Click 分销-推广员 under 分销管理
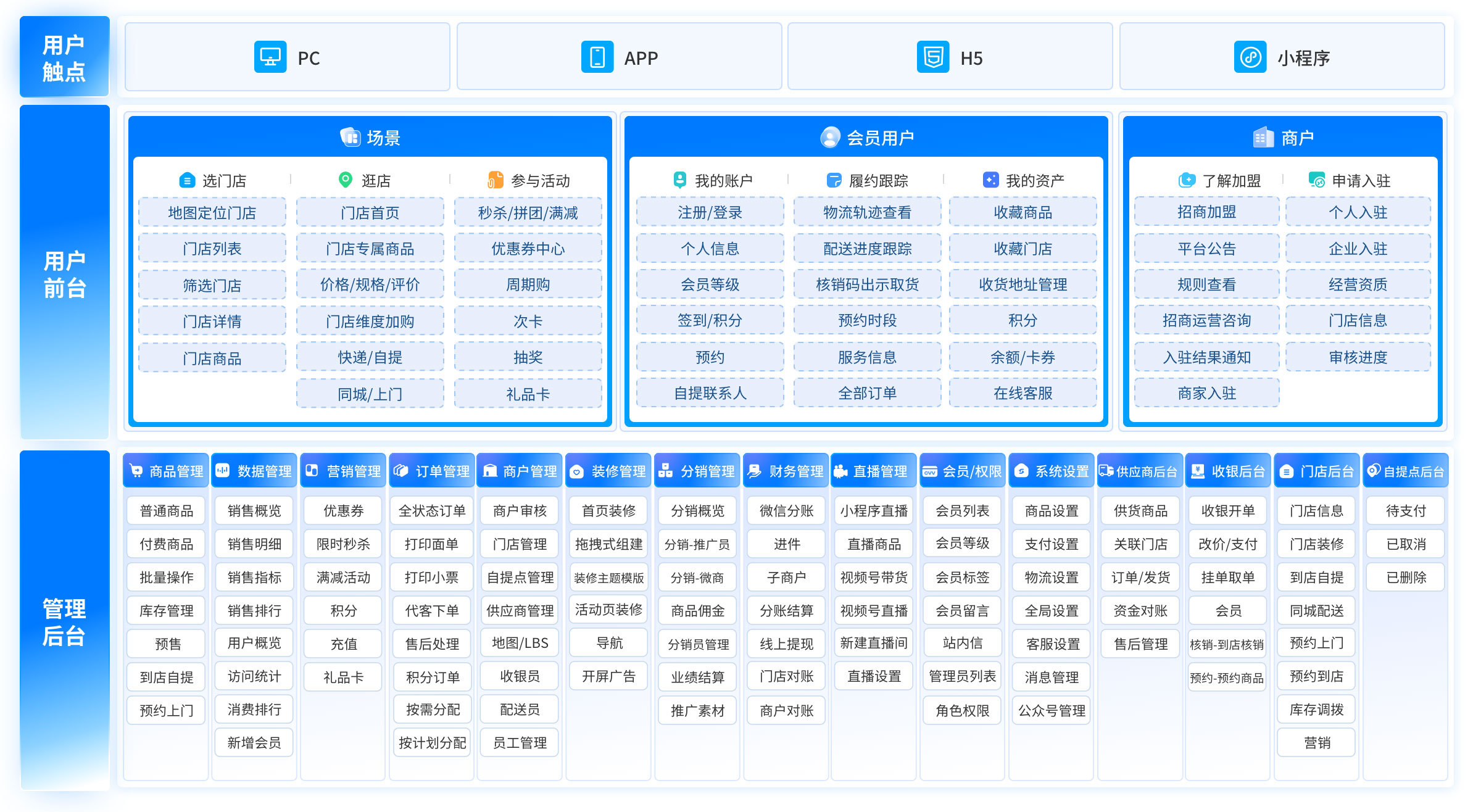 click(x=697, y=544)
